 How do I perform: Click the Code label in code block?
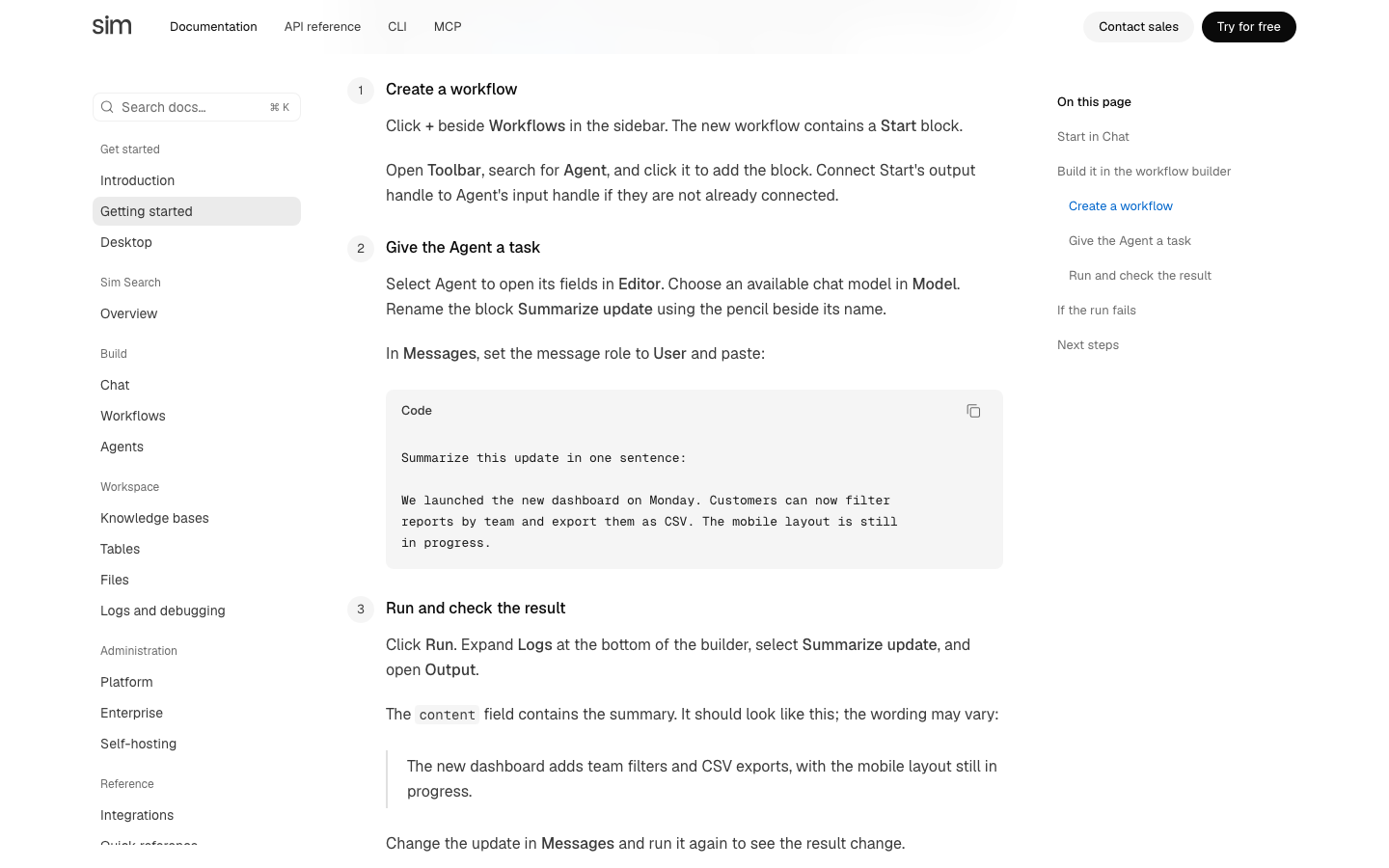pyautogui.click(x=417, y=411)
